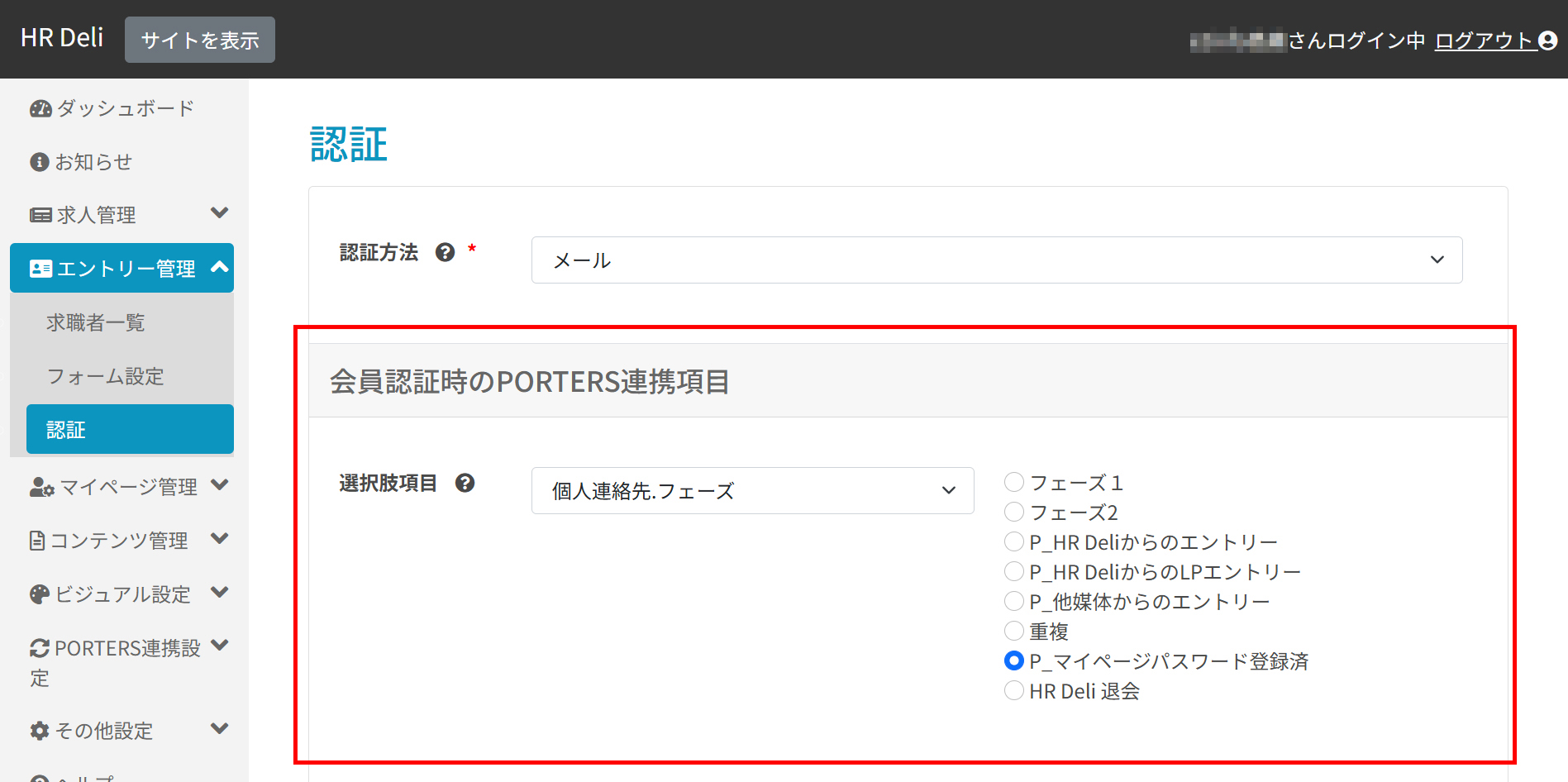The image size is (1568, 782).
Task: Select the フェーズ2 radio option
Action: [1014, 512]
